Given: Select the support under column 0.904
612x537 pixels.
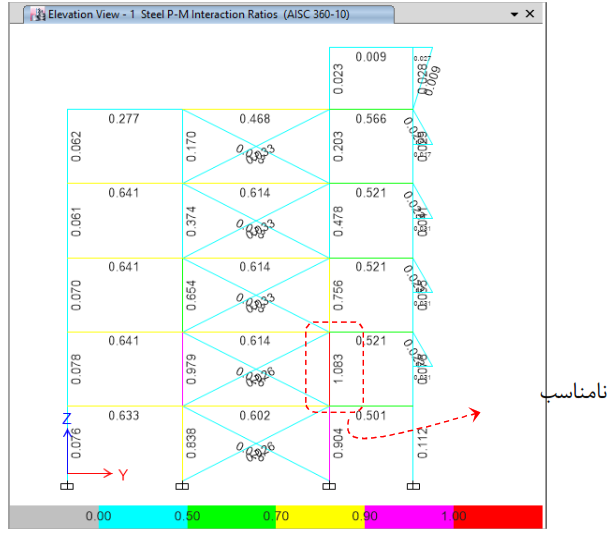Looking at the screenshot, I should [330, 486].
